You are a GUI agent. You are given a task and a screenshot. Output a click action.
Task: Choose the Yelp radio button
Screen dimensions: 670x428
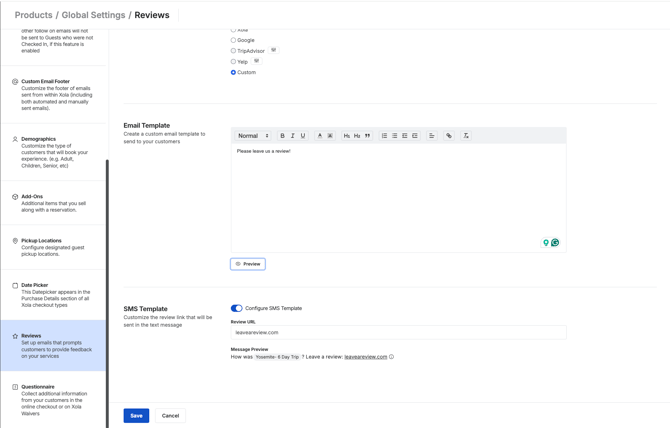[x=234, y=62]
